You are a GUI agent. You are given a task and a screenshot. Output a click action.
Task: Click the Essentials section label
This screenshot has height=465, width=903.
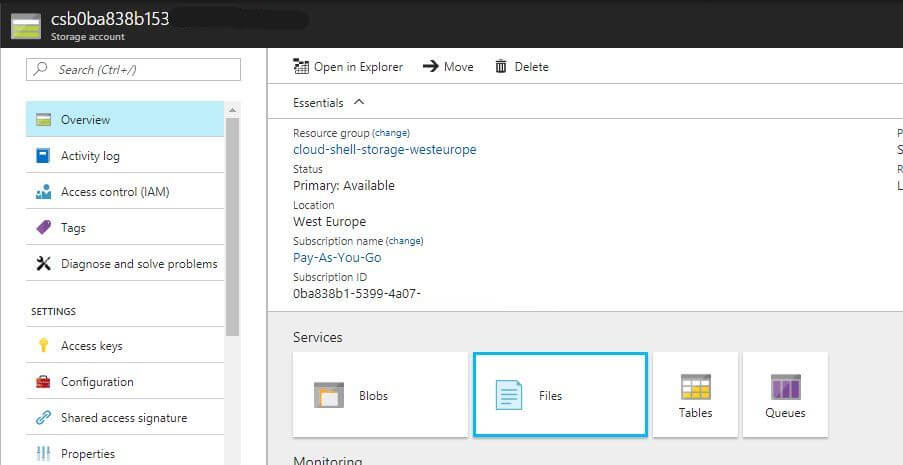click(318, 103)
